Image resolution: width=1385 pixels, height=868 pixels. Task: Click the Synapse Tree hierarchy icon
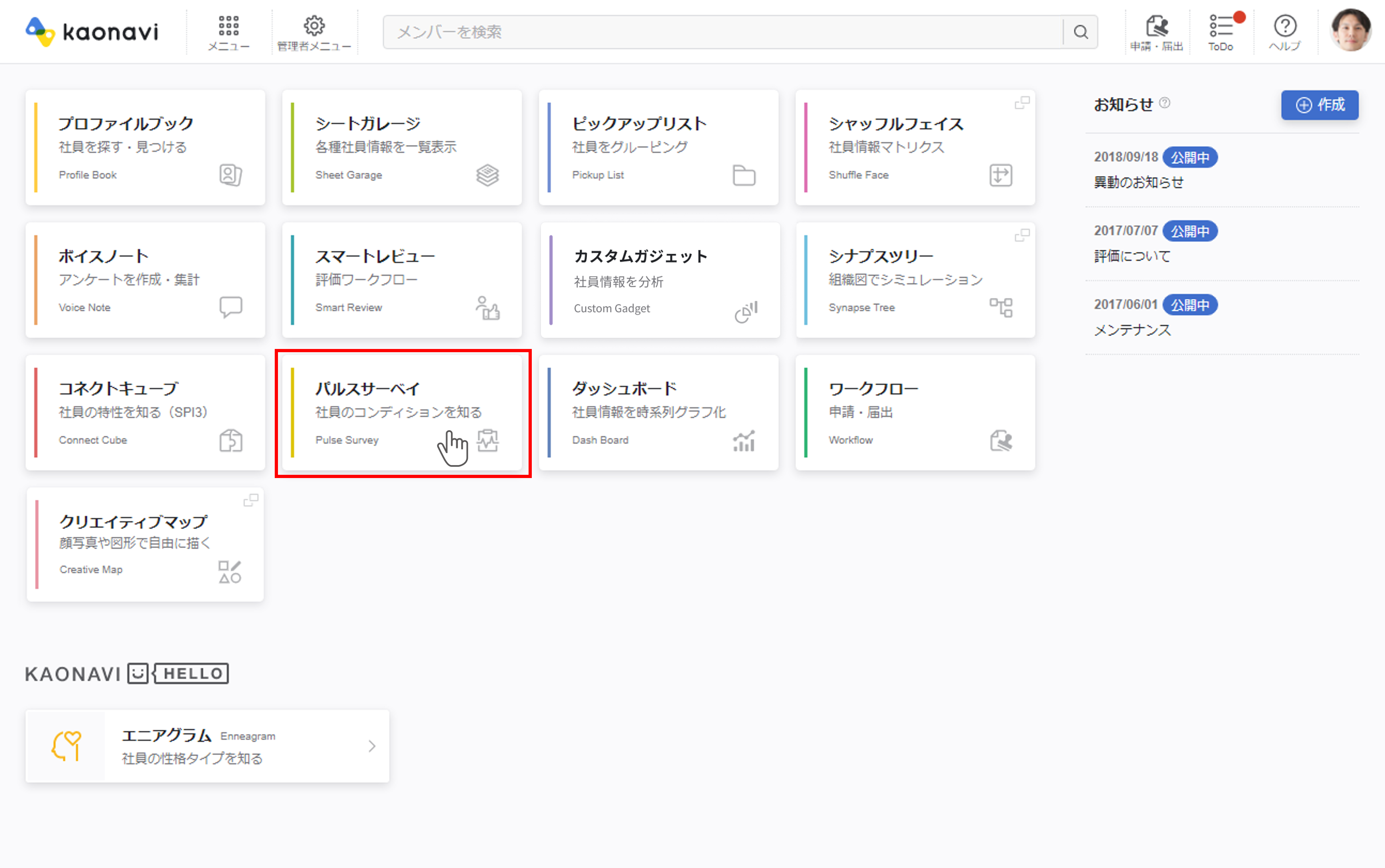tap(1001, 307)
